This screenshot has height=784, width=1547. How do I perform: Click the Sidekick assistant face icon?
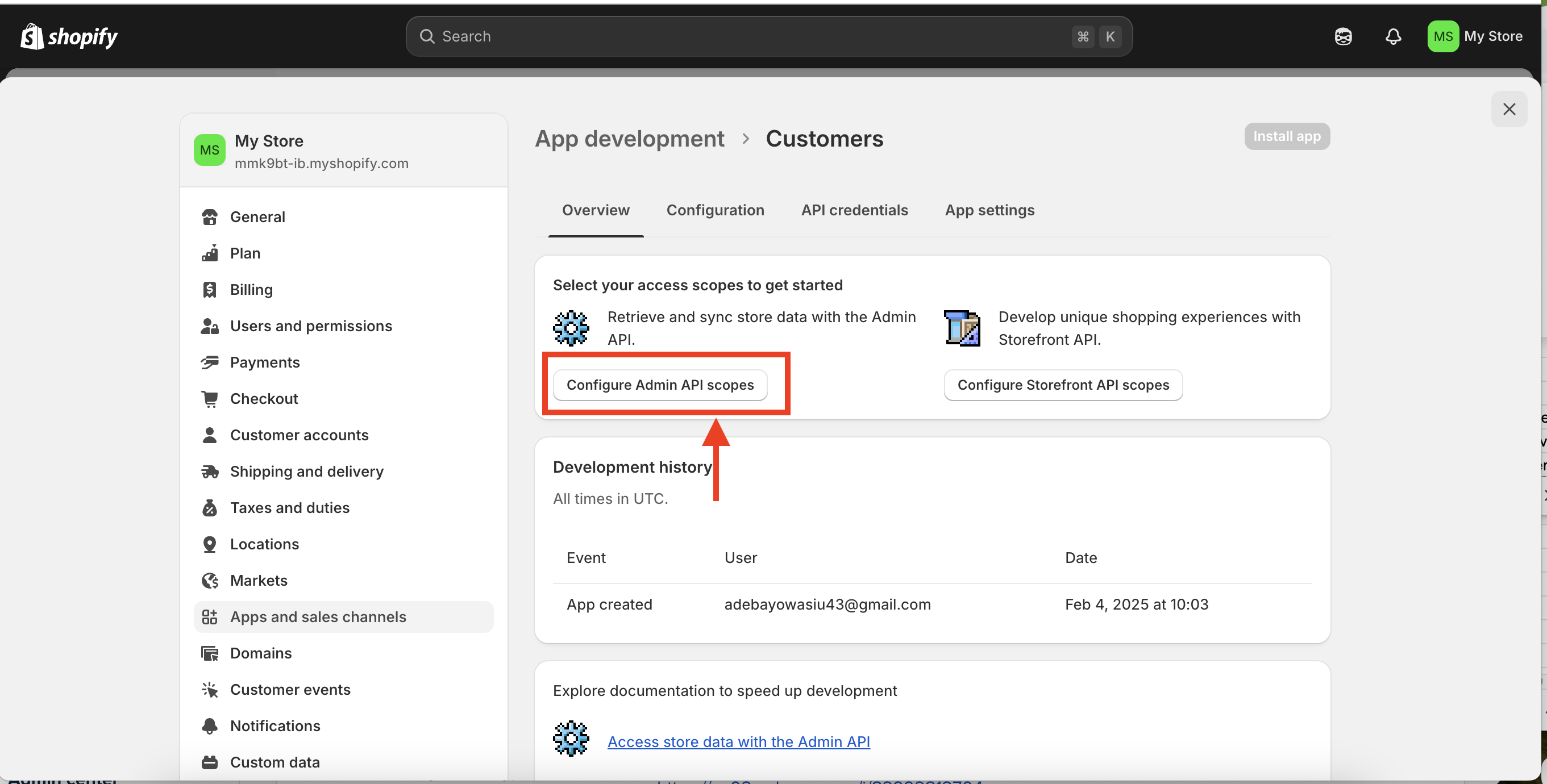tap(1343, 36)
